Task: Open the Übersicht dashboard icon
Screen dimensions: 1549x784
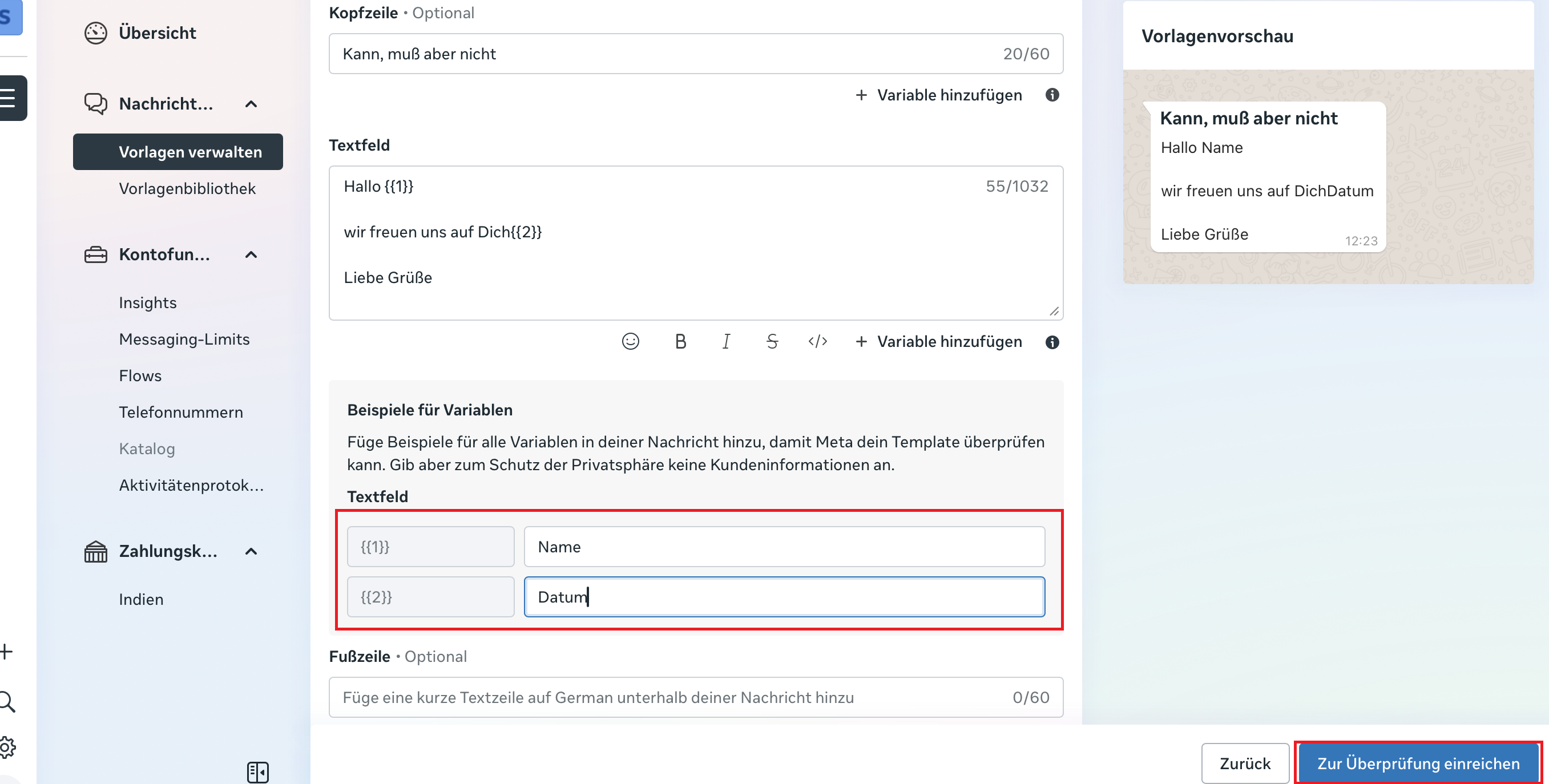Action: click(96, 33)
